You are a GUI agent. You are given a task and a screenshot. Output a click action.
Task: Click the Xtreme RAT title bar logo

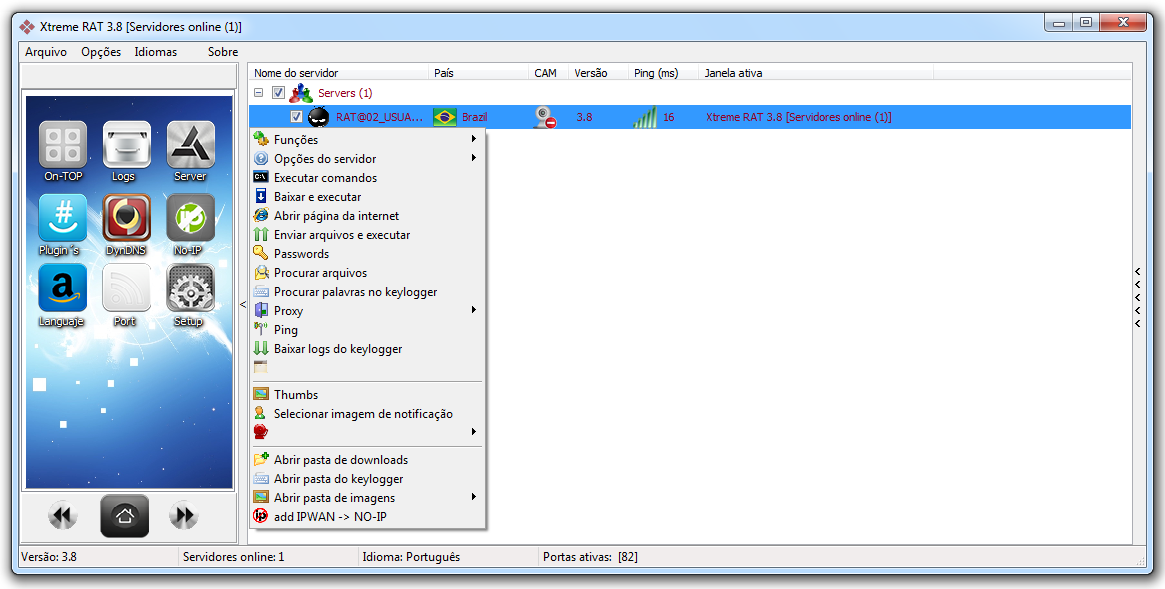point(27,27)
